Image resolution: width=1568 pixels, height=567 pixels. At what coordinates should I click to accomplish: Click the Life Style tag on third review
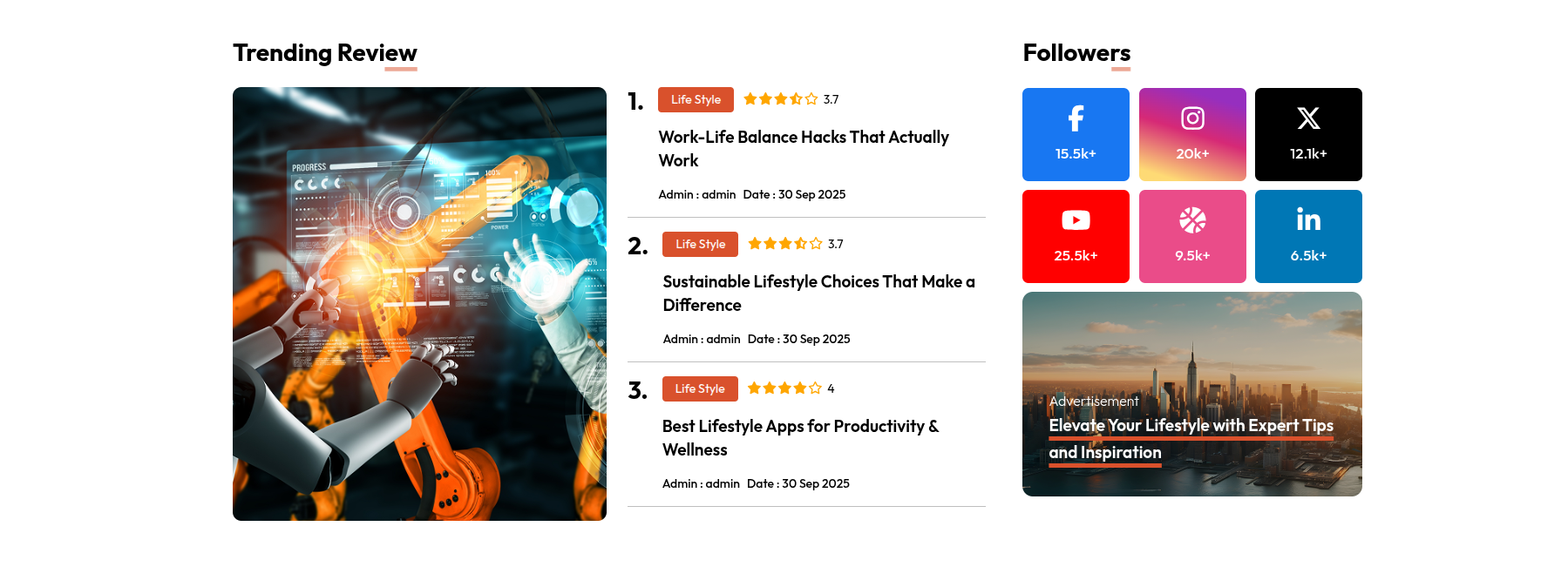(700, 389)
